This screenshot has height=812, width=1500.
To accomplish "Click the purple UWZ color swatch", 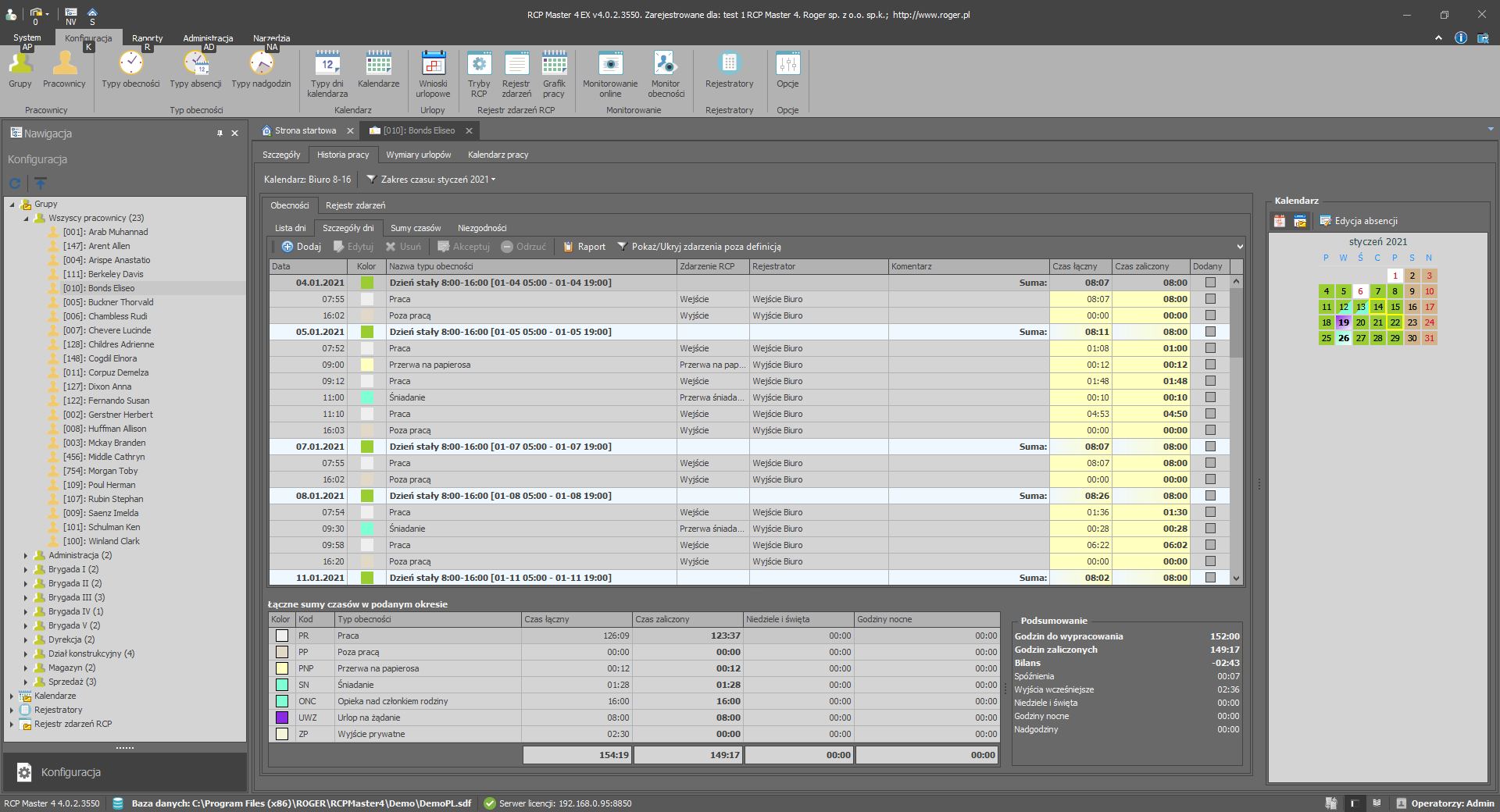I will tap(282, 718).
